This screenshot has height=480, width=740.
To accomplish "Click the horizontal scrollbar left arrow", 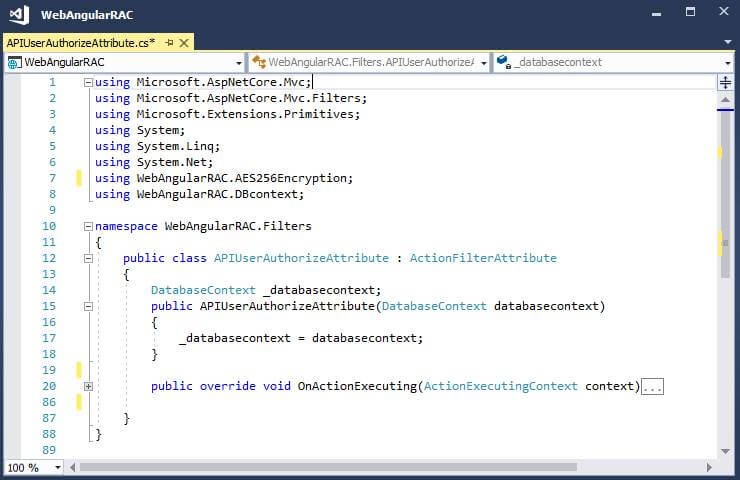I will pyautogui.click(x=72, y=467).
